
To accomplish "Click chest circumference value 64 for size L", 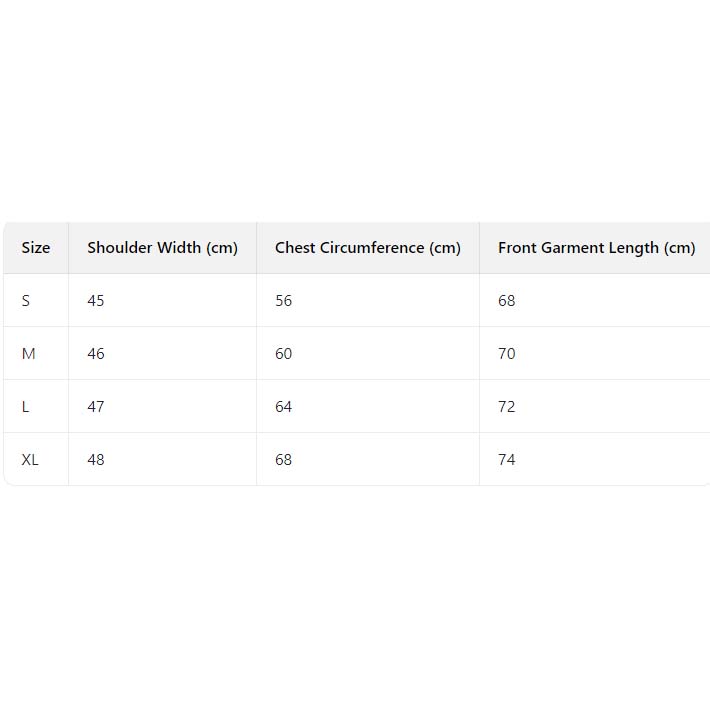I will click(x=284, y=407).
